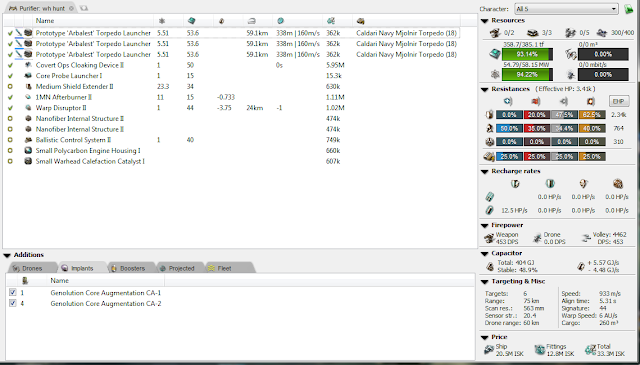640x365 pixels.
Task: Uncheck Genolution Core Augmentation CA-1 implant
Action: tap(13, 292)
